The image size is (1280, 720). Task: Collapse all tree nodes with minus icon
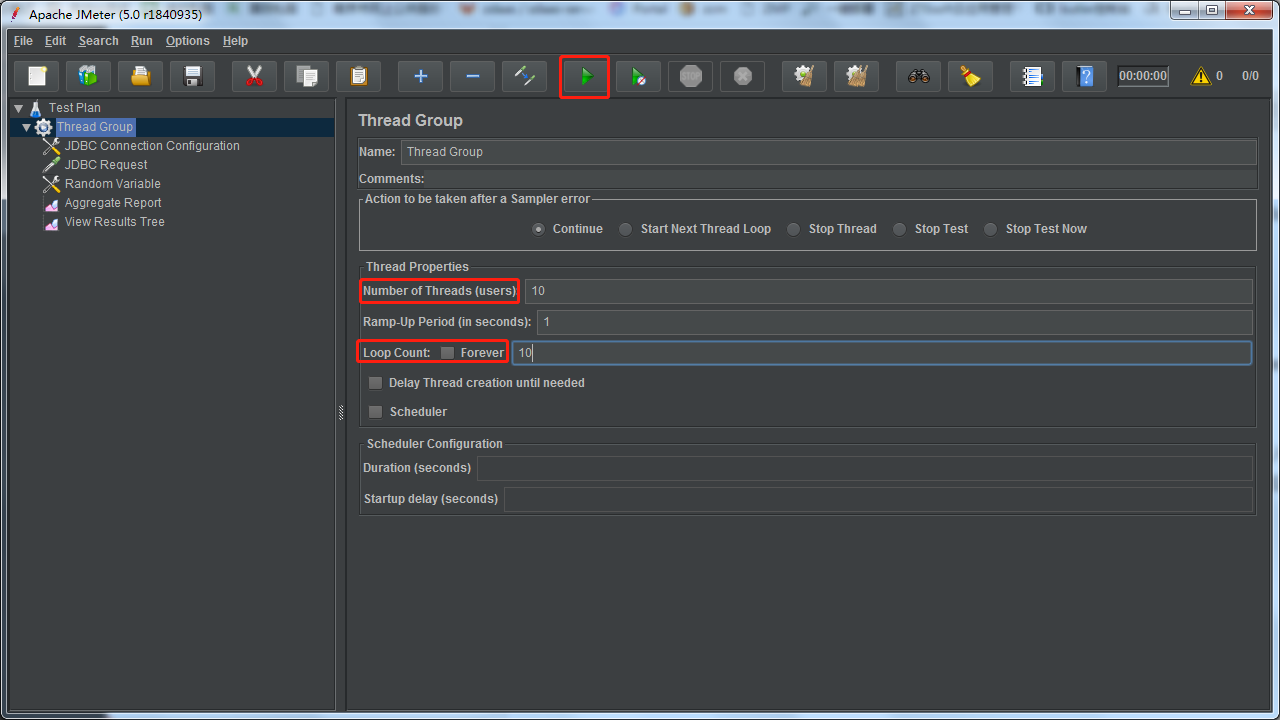pyautogui.click(x=472, y=76)
